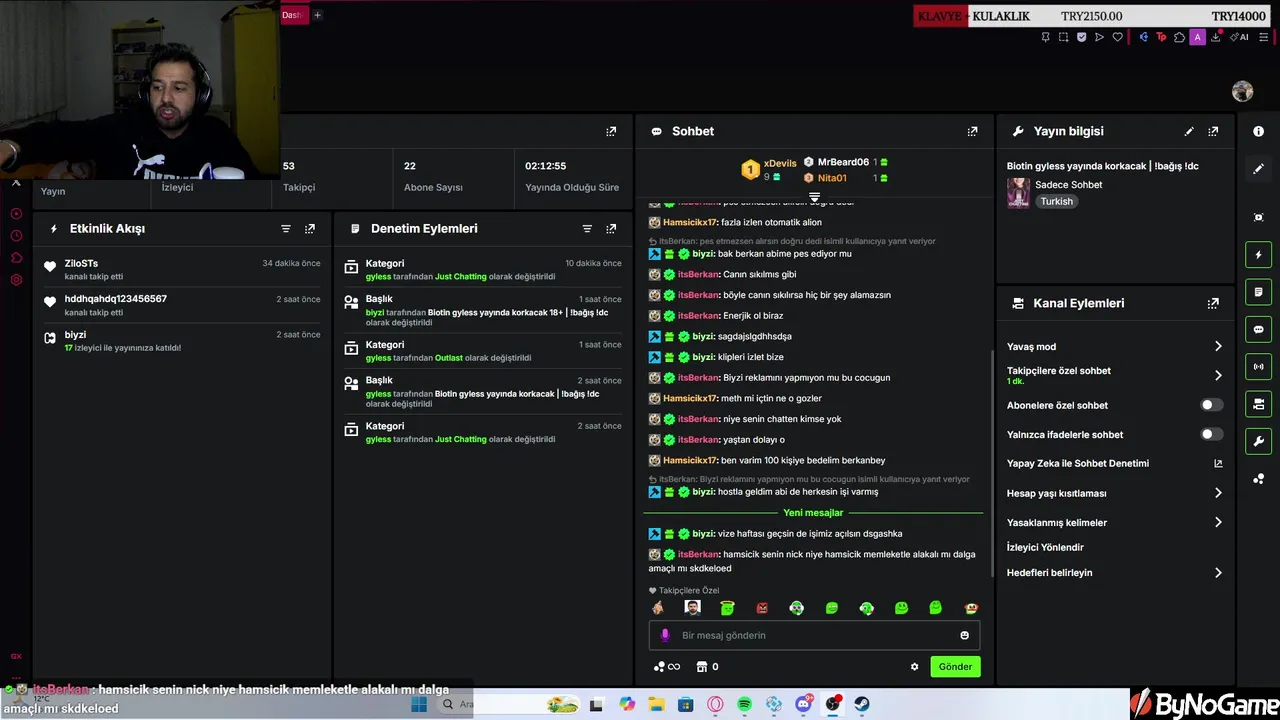This screenshot has width=1280, height=720.
Task: Click the purple microphone icon in chat
Action: pyautogui.click(x=665, y=635)
